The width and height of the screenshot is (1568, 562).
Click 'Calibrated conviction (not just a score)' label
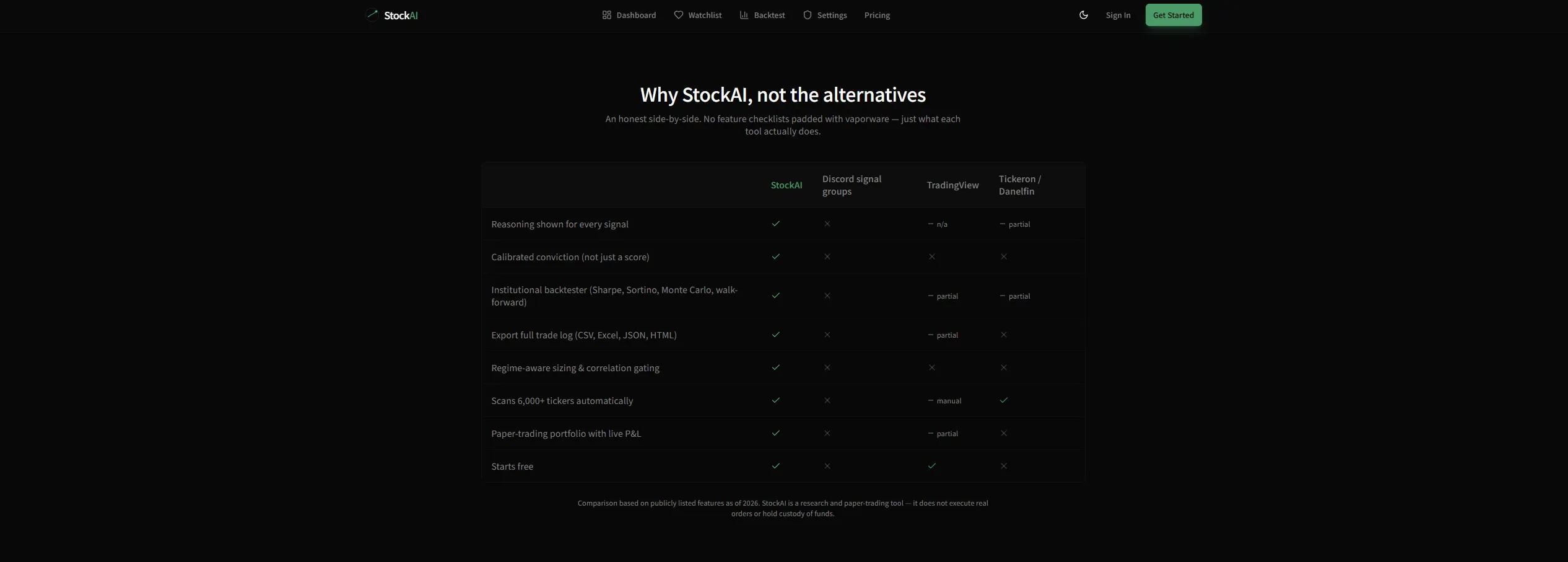tap(570, 257)
